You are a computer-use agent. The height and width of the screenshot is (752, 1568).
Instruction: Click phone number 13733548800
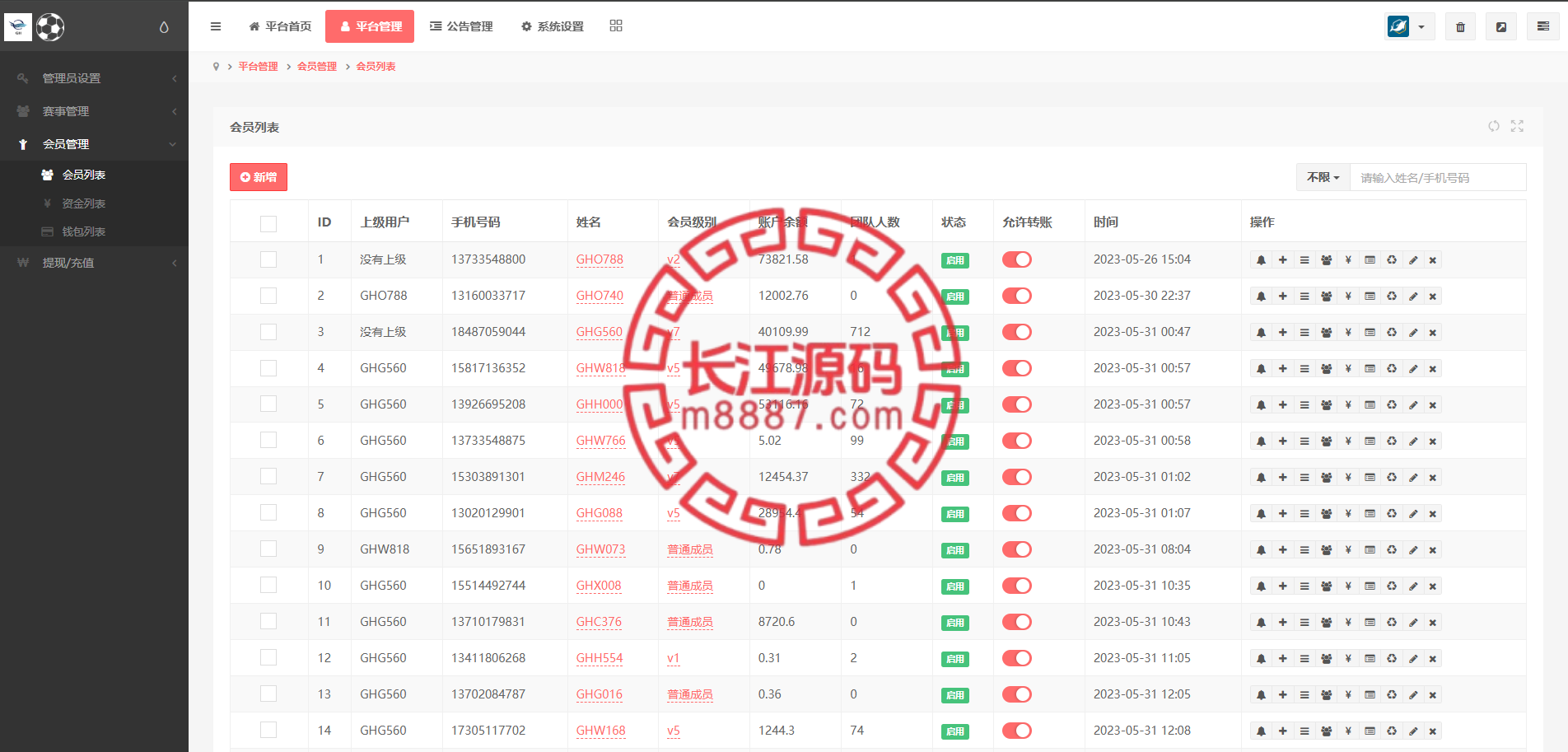pos(488,259)
